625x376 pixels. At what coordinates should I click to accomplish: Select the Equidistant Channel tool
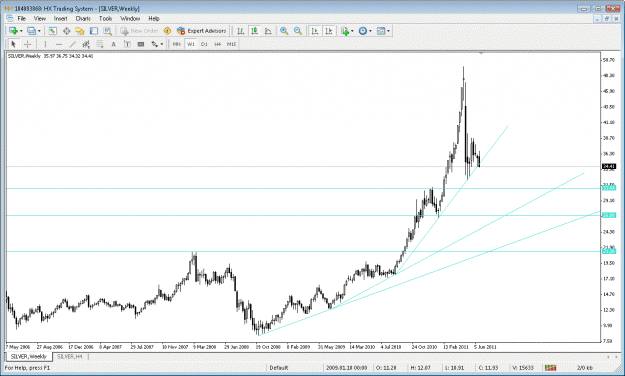click(x=86, y=44)
